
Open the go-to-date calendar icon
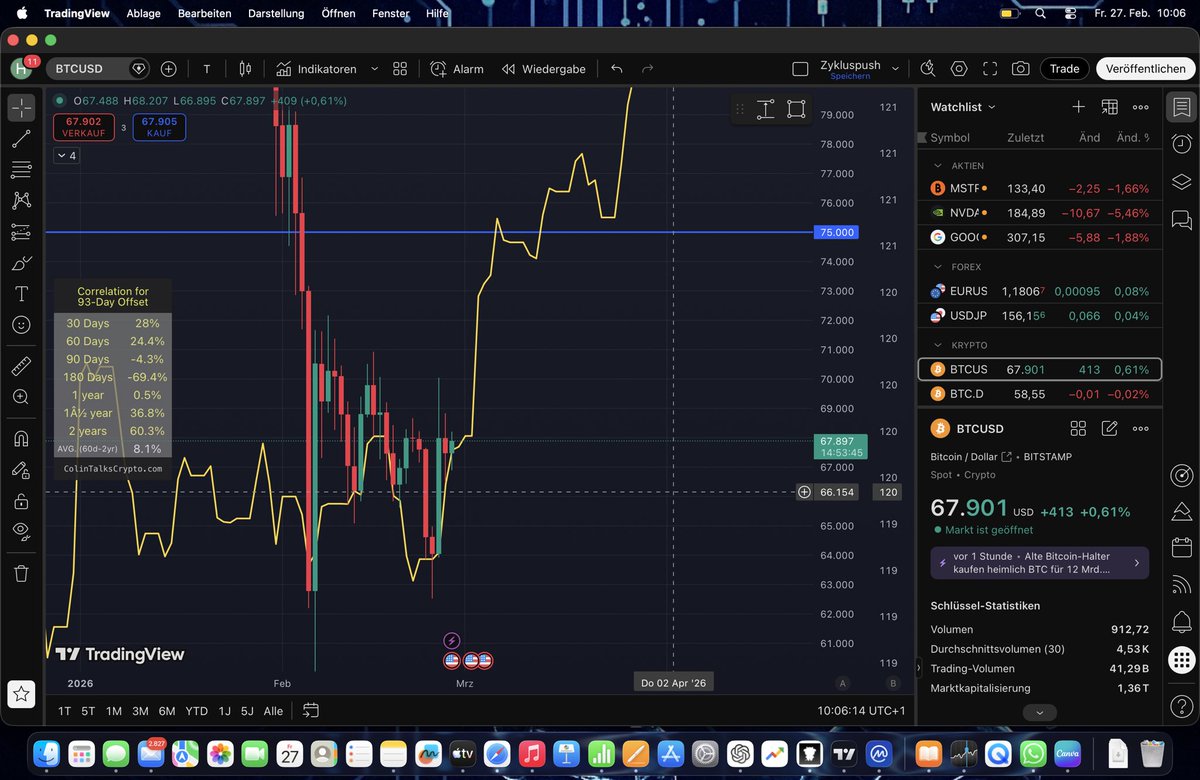(311, 711)
